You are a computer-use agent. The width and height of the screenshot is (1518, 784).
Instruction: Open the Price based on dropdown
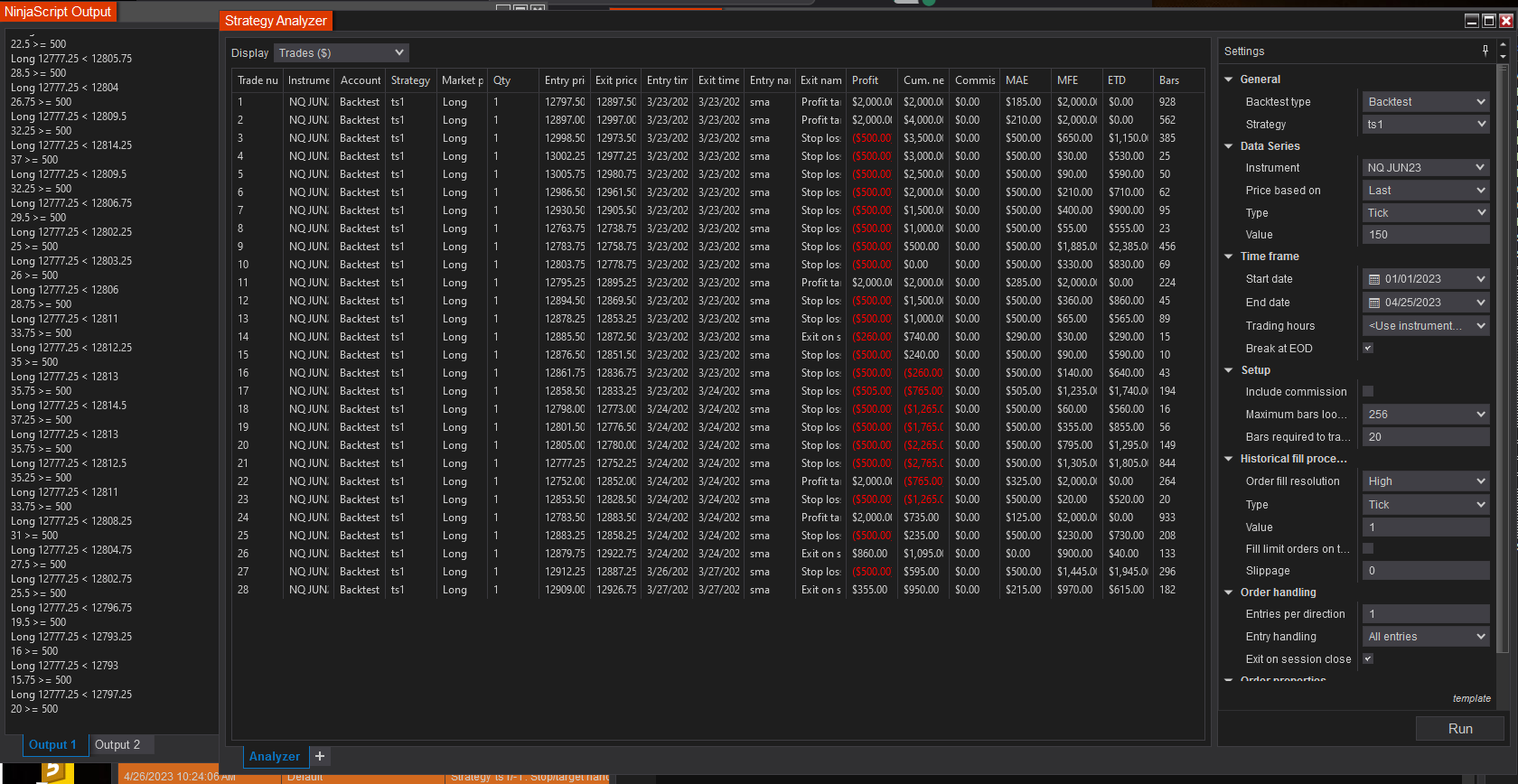(1426, 191)
